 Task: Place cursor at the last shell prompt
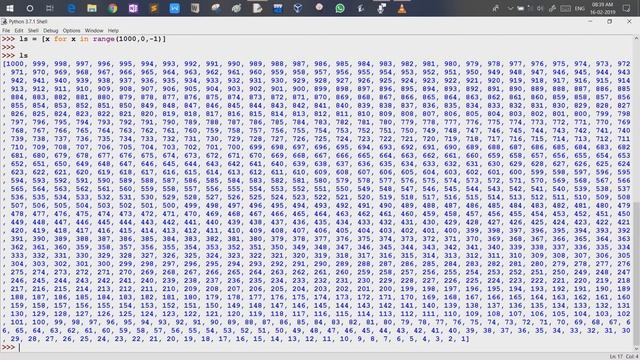tap(19, 347)
